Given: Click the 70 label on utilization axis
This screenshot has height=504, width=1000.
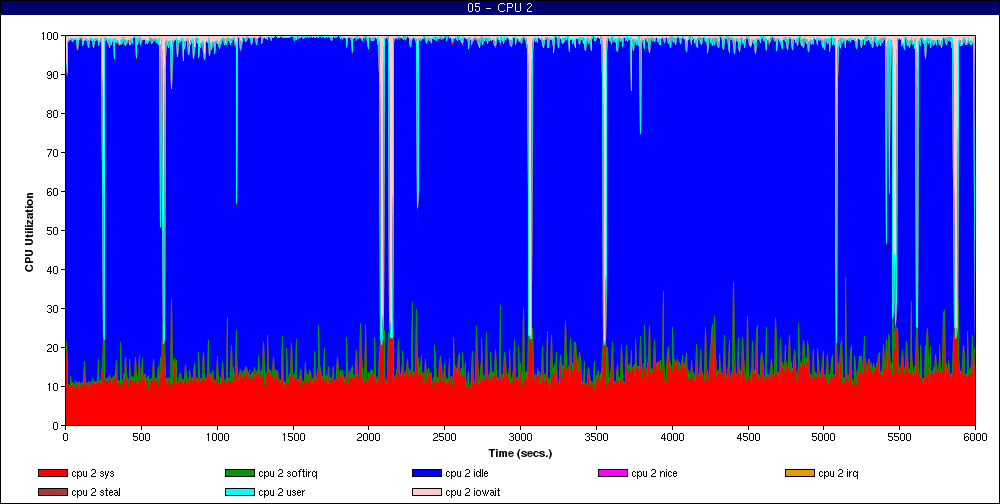Looking at the screenshot, I should point(54,153).
